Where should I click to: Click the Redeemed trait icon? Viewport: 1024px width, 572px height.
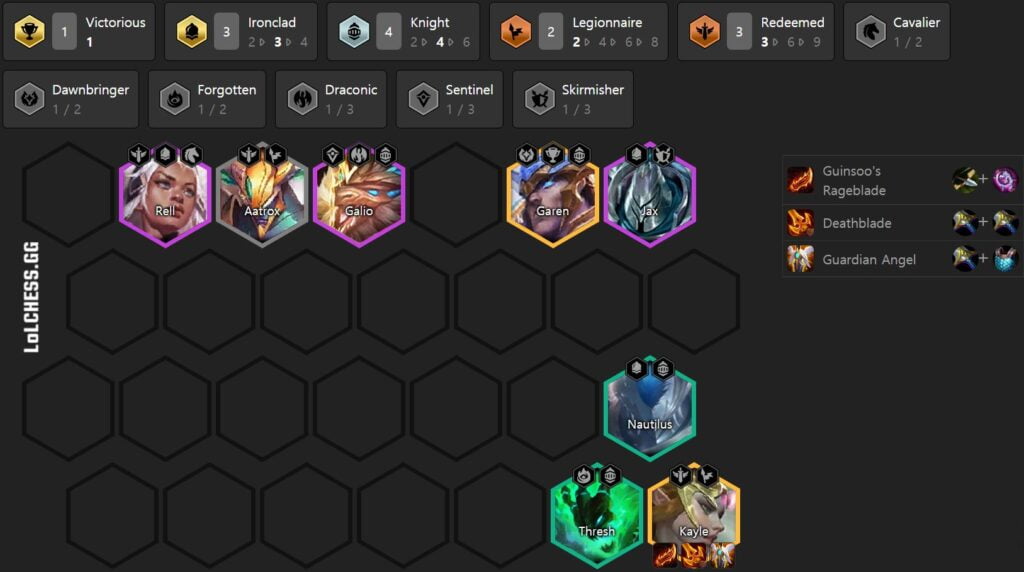(x=704, y=31)
